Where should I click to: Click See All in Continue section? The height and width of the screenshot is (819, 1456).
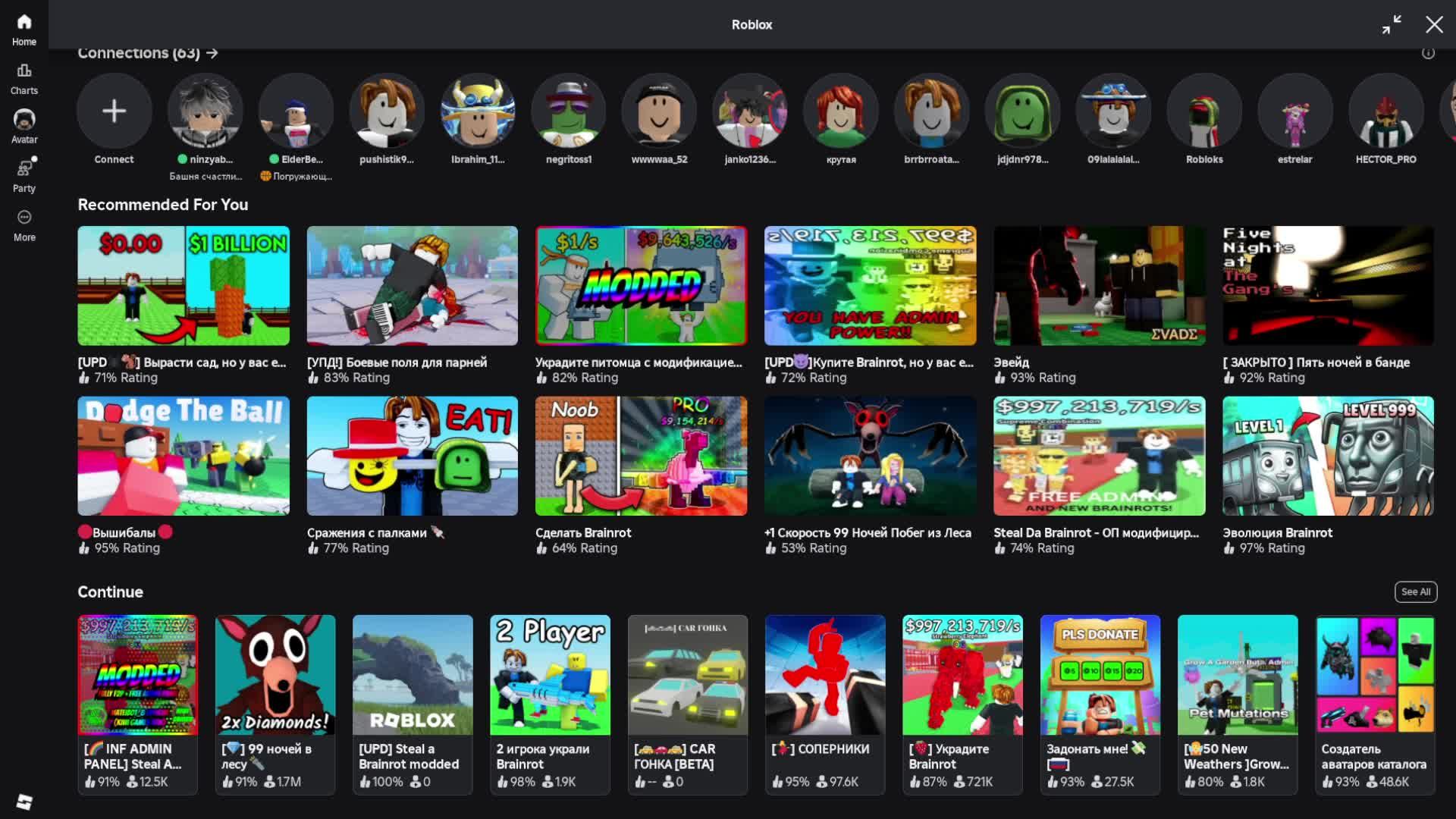(x=1416, y=591)
